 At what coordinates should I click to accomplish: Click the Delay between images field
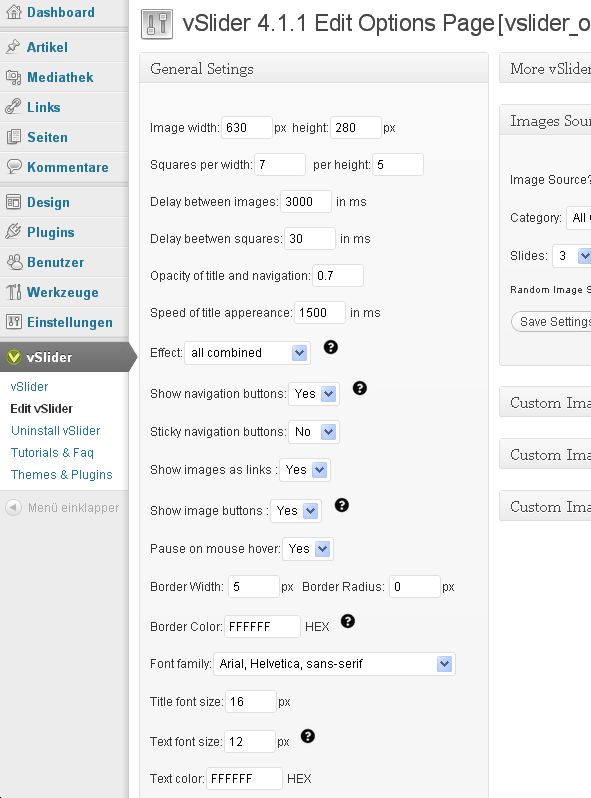click(306, 202)
